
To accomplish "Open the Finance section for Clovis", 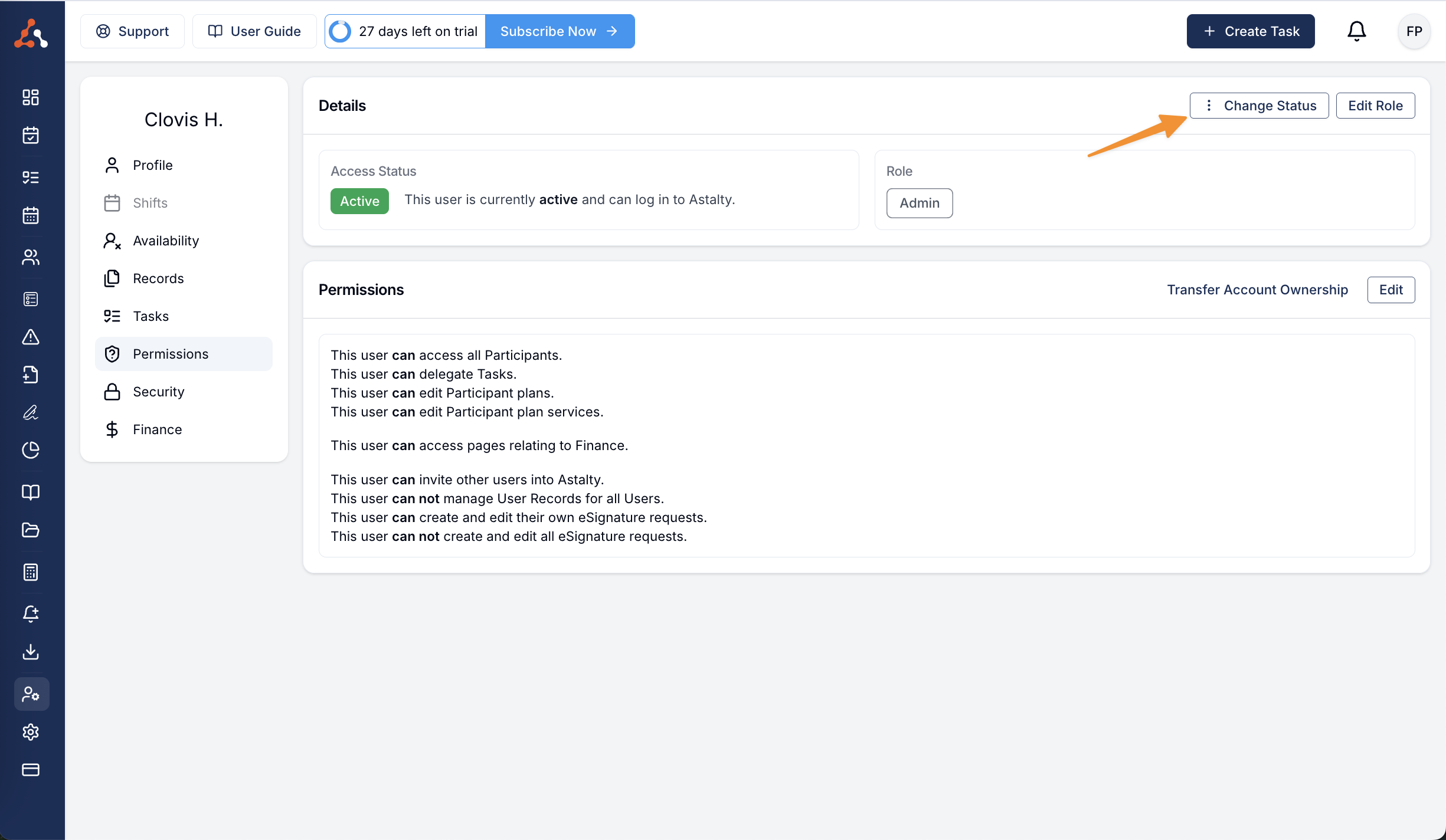I will [157, 429].
